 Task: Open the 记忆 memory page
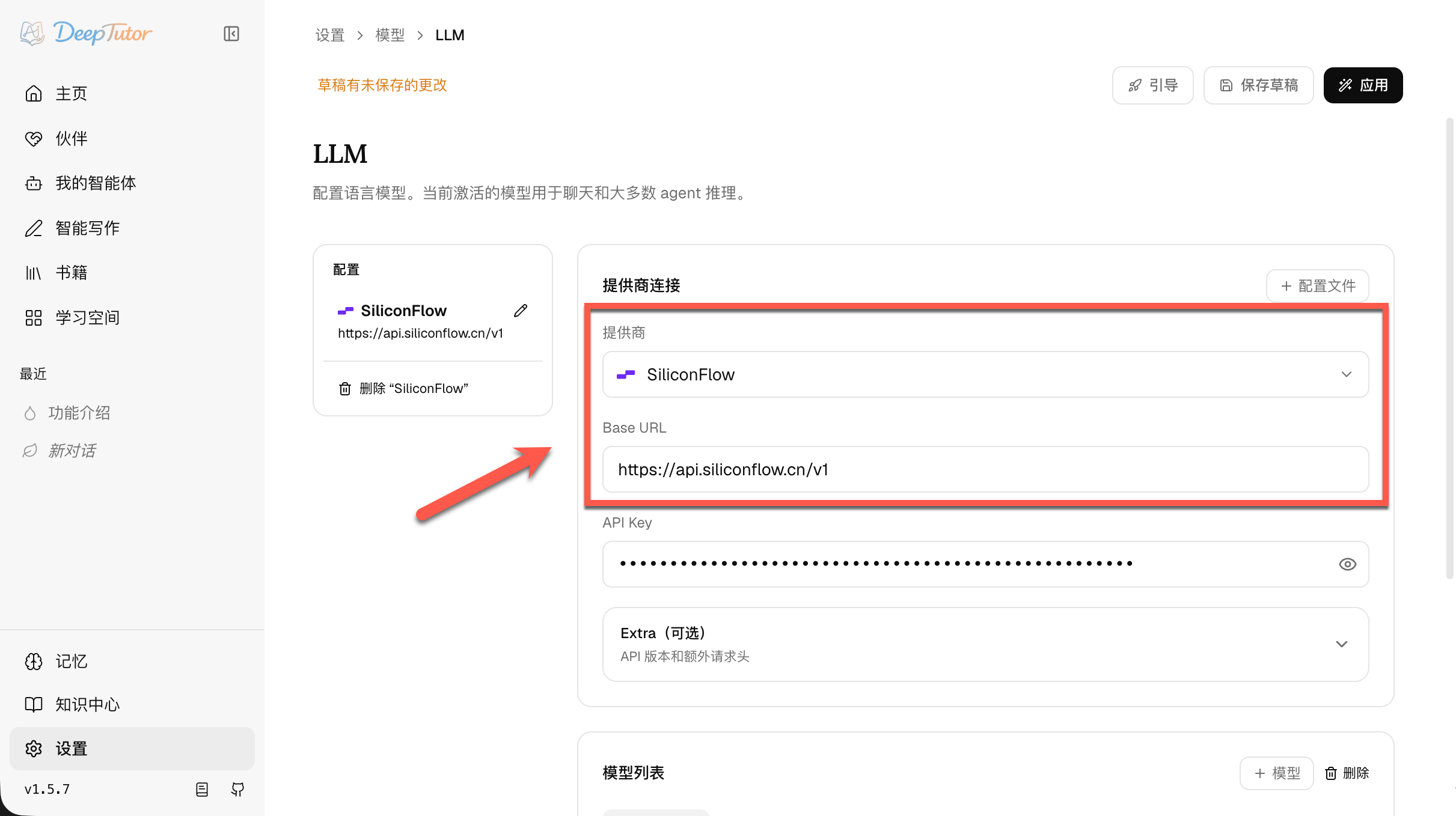tap(132, 662)
